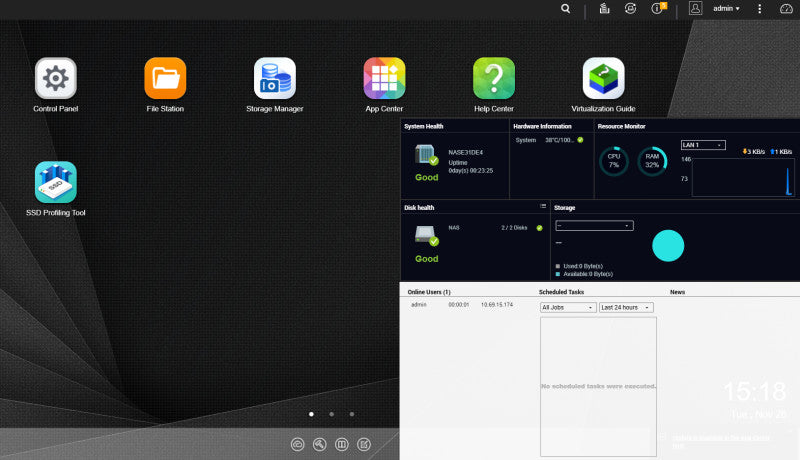
Task: Open the Control Panel app
Action: [56, 79]
